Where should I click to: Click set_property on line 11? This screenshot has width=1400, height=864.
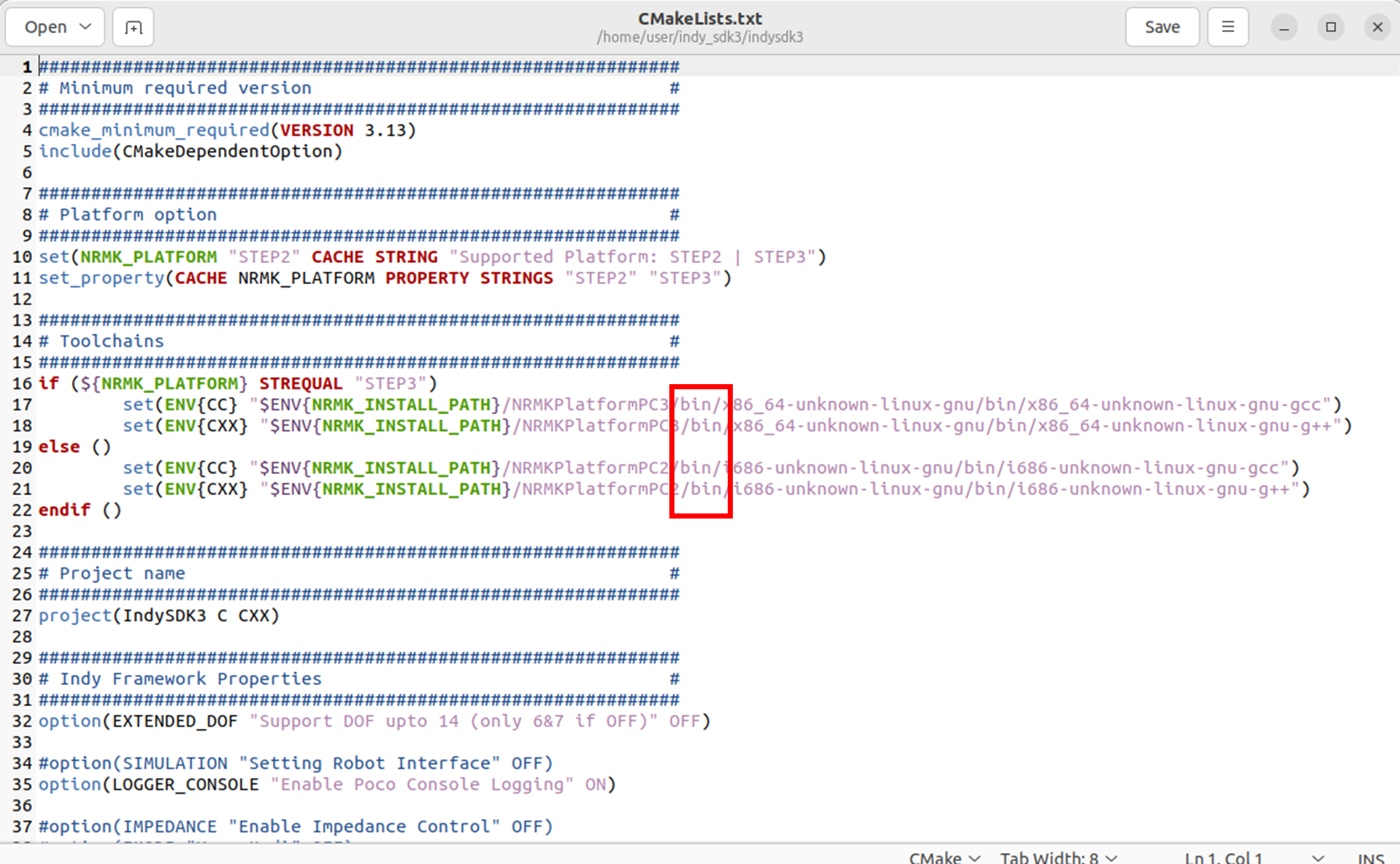[101, 278]
